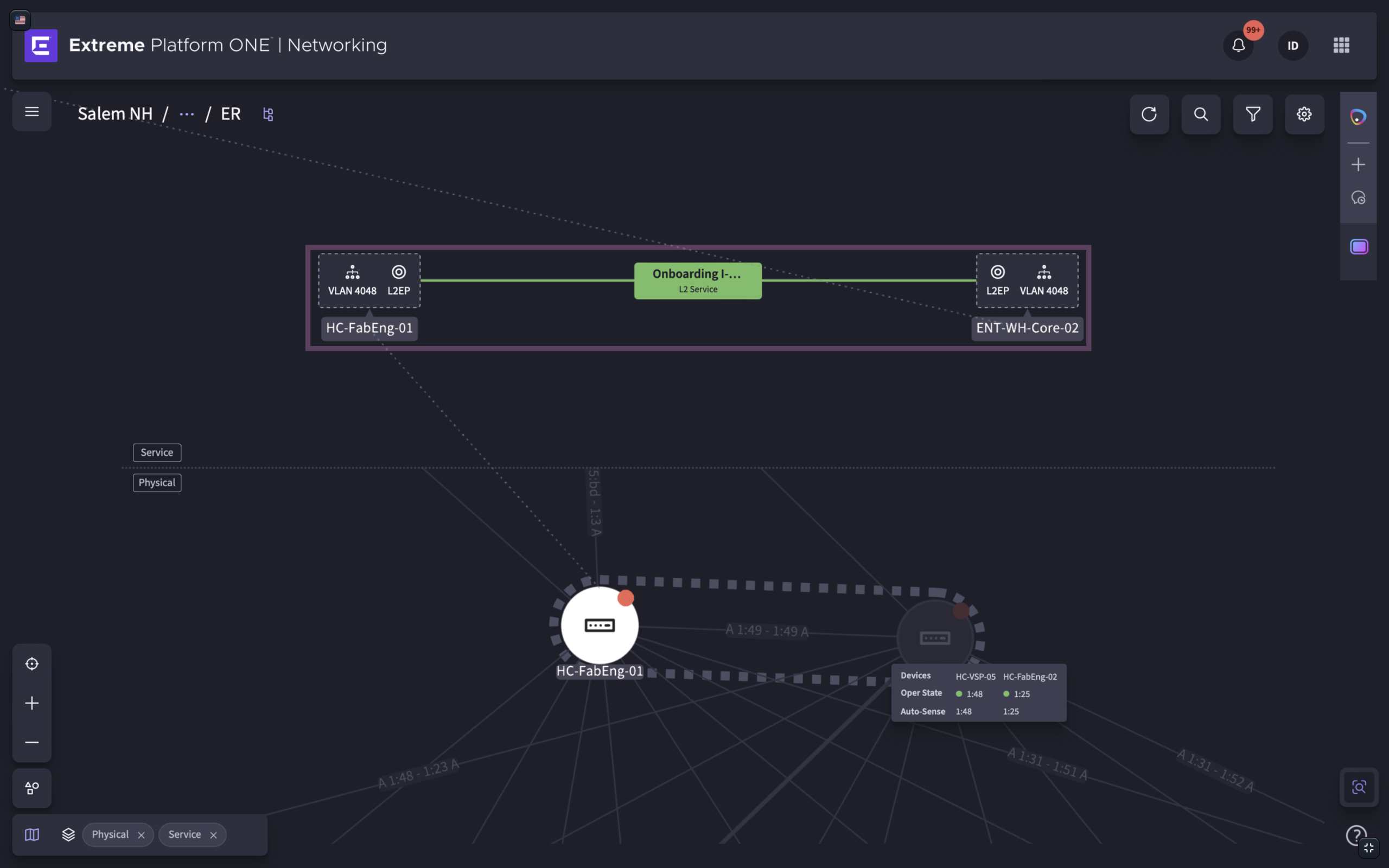Click link label A 1:49 - 1:49 A
1389x868 pixels.
pyautogui.click(x=767, y=630)
